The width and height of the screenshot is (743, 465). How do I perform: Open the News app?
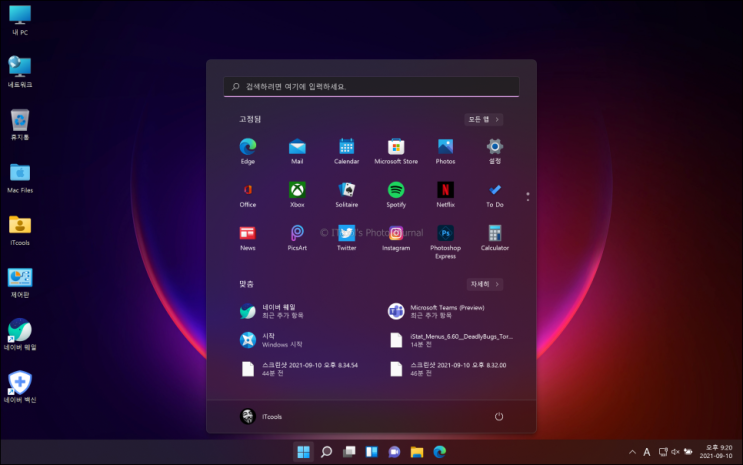pos(247,237)
